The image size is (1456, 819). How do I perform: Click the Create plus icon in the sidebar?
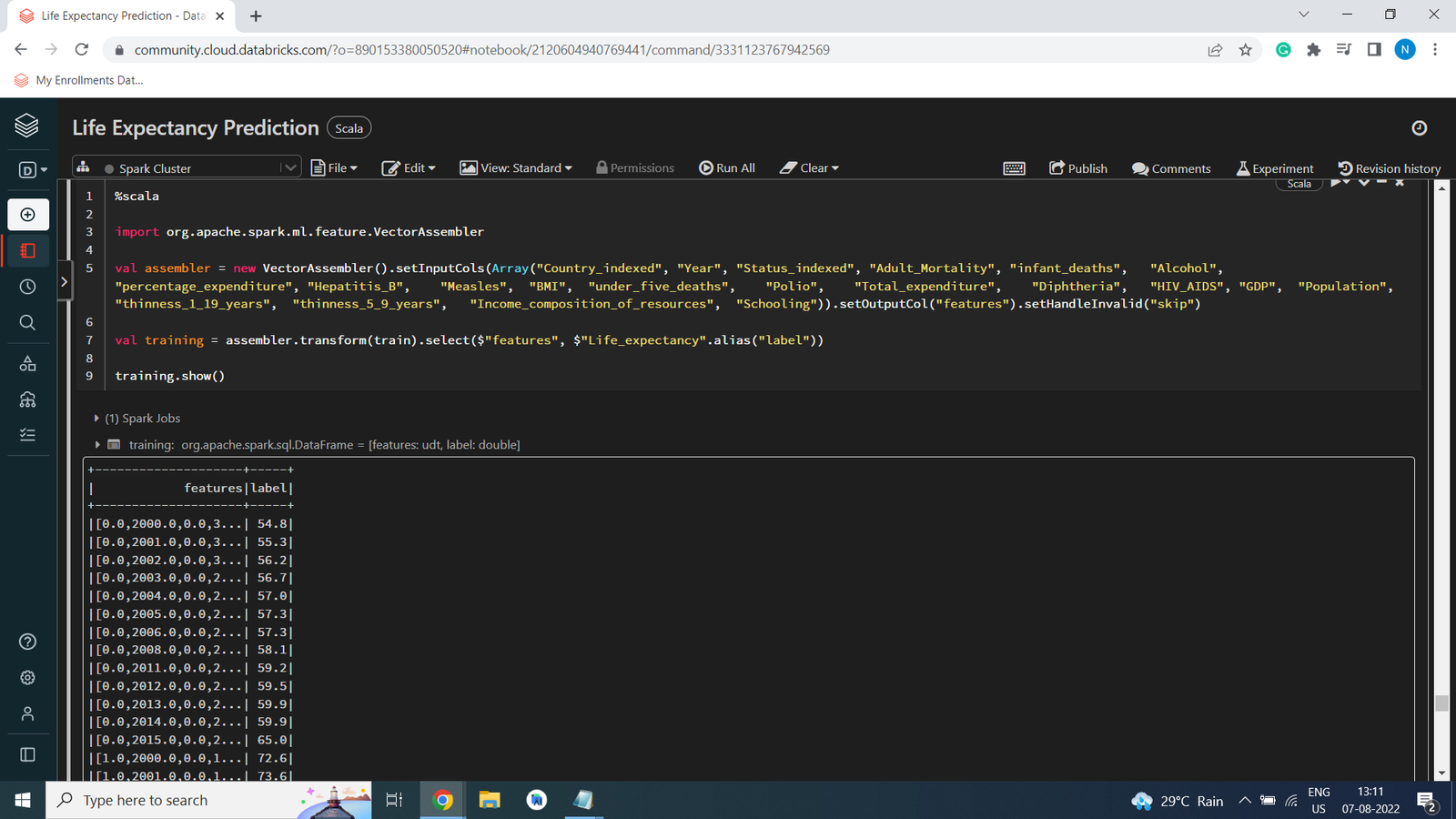28,215
